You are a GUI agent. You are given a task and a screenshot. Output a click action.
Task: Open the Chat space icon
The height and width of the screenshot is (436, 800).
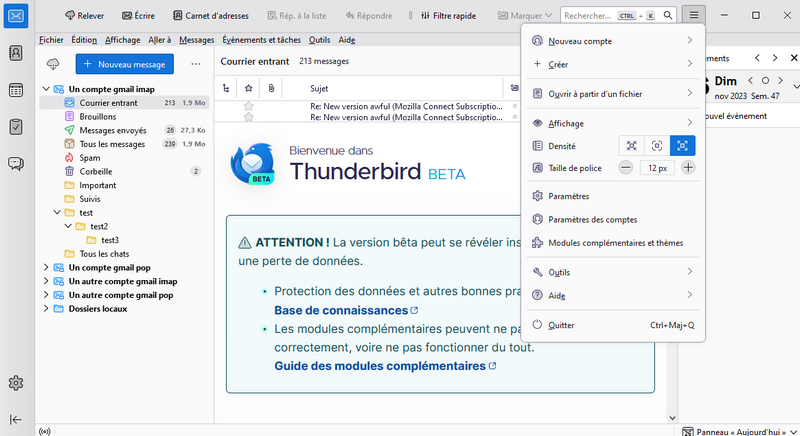point(16,164)
